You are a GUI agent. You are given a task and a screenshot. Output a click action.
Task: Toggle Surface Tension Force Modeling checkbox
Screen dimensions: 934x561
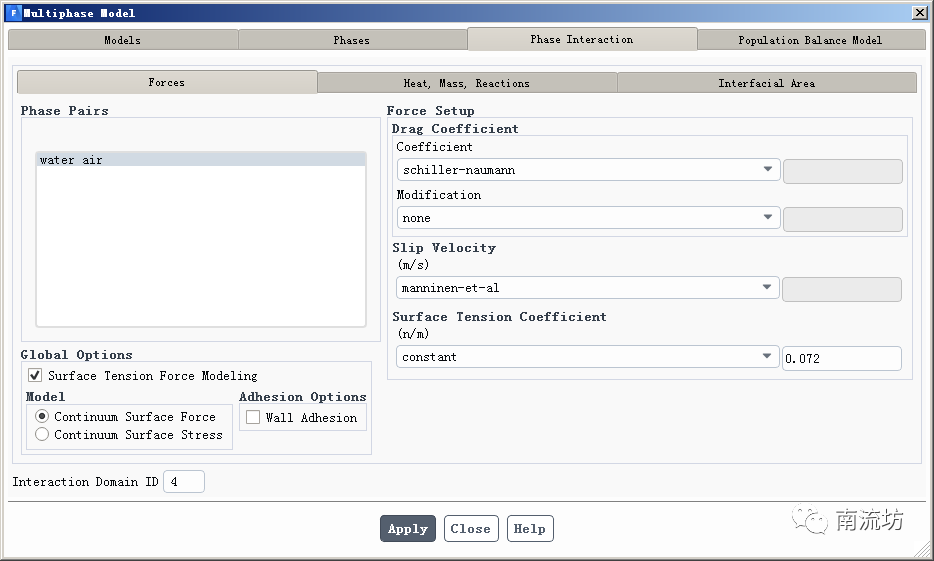click(x=36, y=376)
